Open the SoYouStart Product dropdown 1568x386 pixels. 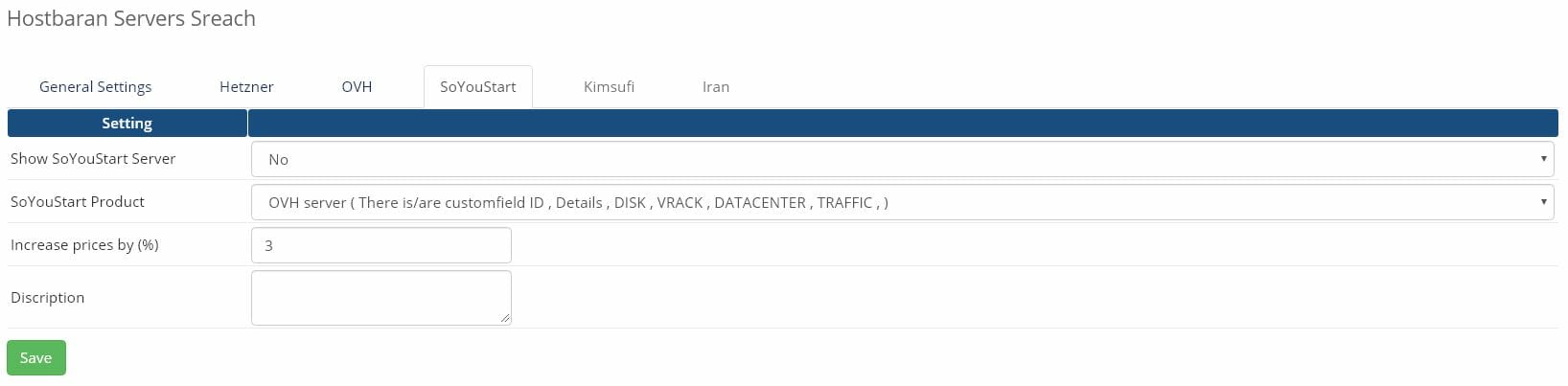[x=902, y=202]
